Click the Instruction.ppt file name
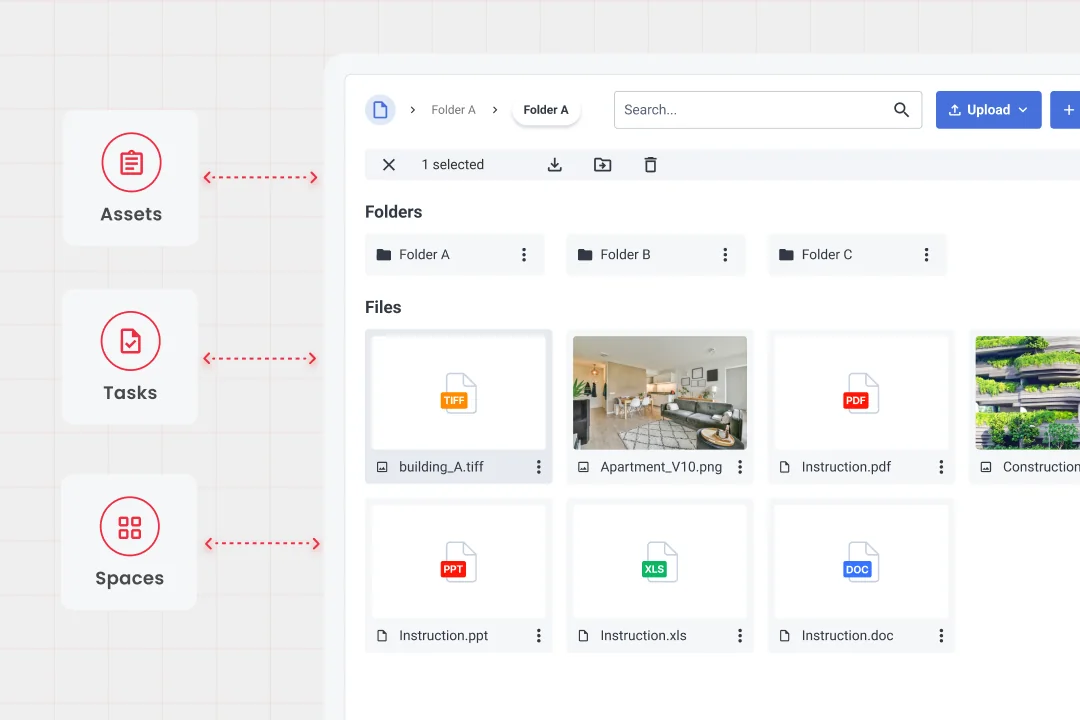The height and width of the screenshot is (720, 1080). tap(444, 636)
